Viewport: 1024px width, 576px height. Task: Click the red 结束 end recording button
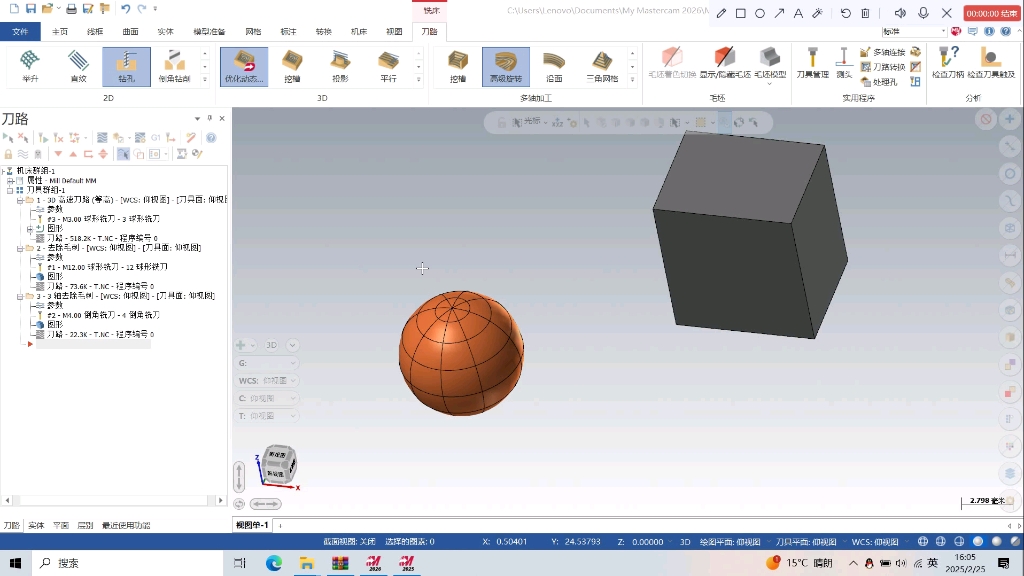click(x=991, y=13)
